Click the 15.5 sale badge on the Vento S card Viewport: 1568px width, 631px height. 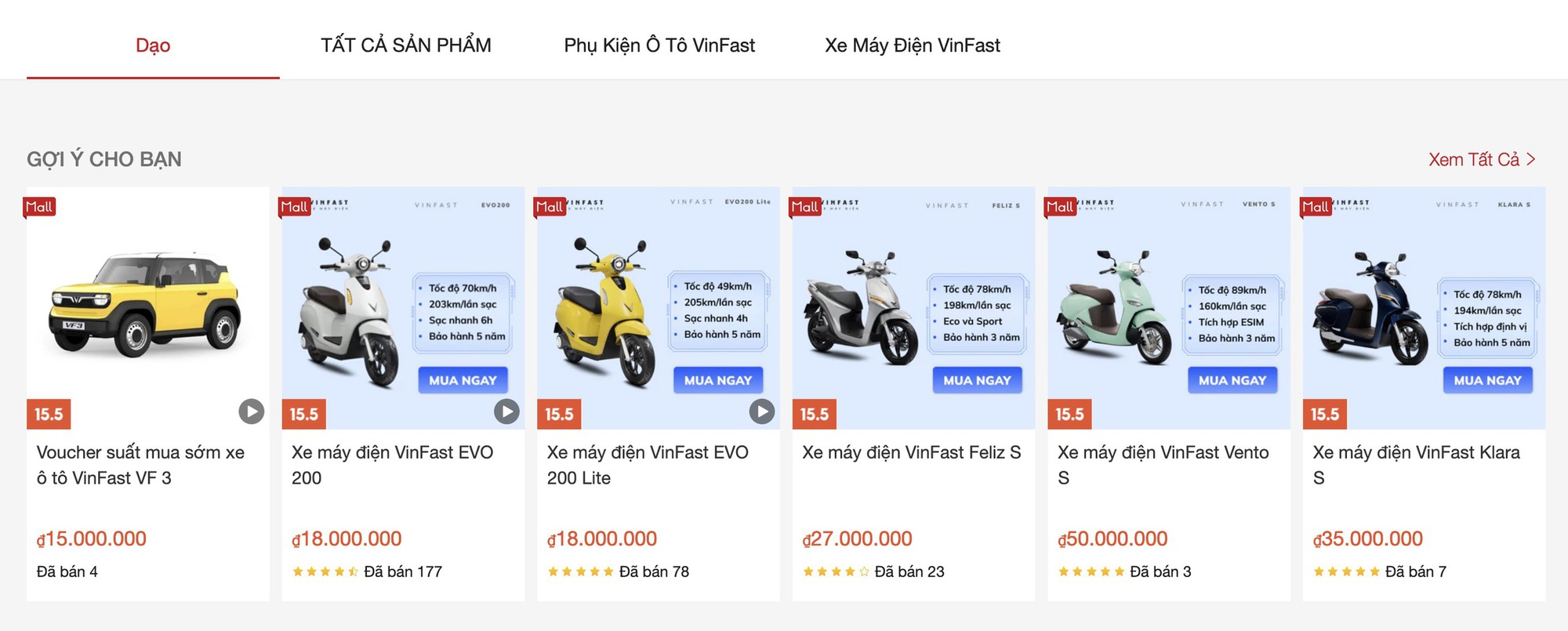[x=1069, y=413]
